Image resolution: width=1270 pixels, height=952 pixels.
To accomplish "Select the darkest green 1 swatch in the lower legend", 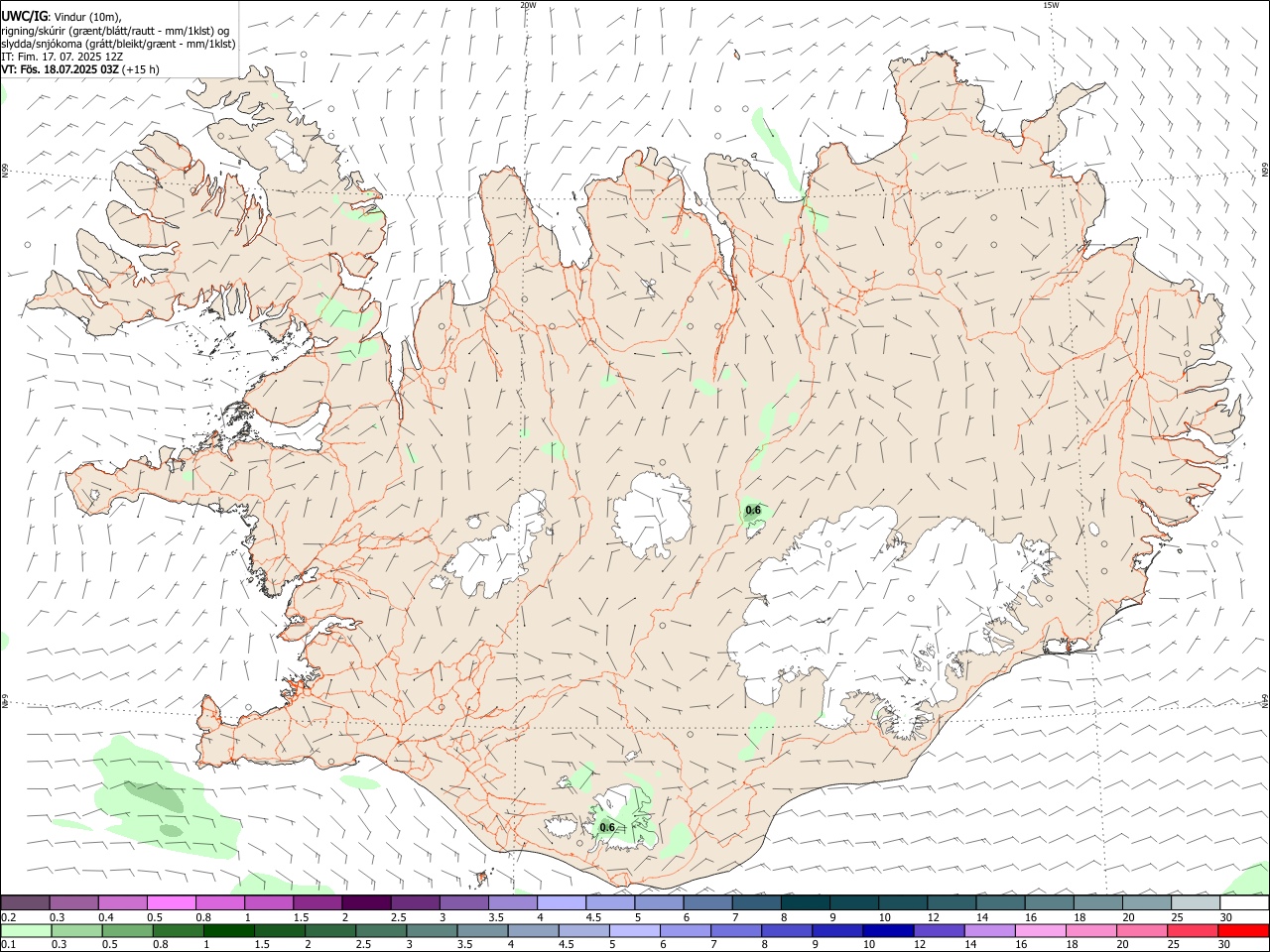I will (x=228, y=931).
